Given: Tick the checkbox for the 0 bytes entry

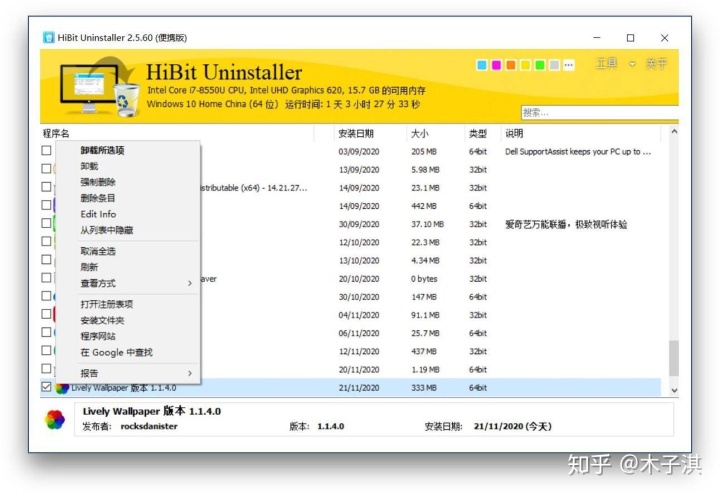Looking at the screenshot, I should click(46, 278).
